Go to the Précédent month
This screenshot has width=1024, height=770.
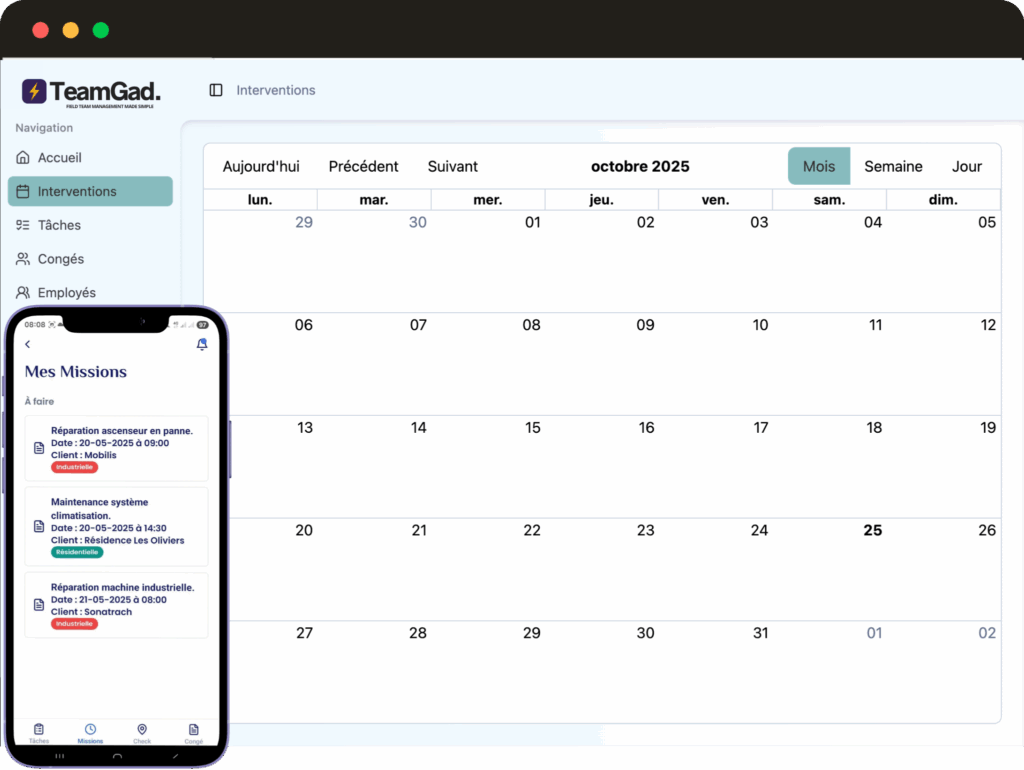[363, 167]
